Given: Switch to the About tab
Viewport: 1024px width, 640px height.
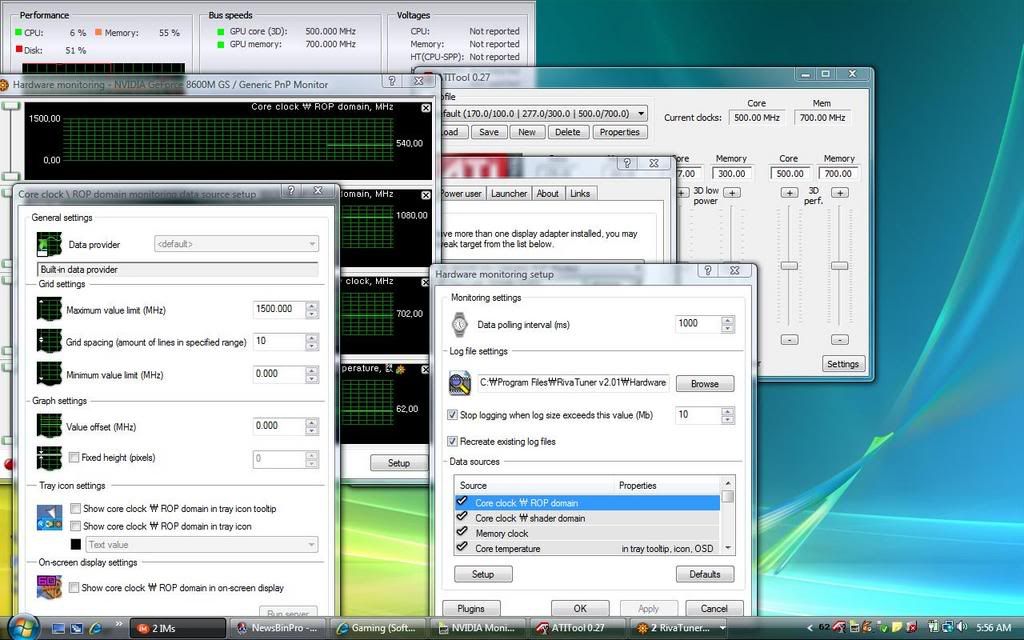Looking at the screenshot, I should (x=547, y=193).
